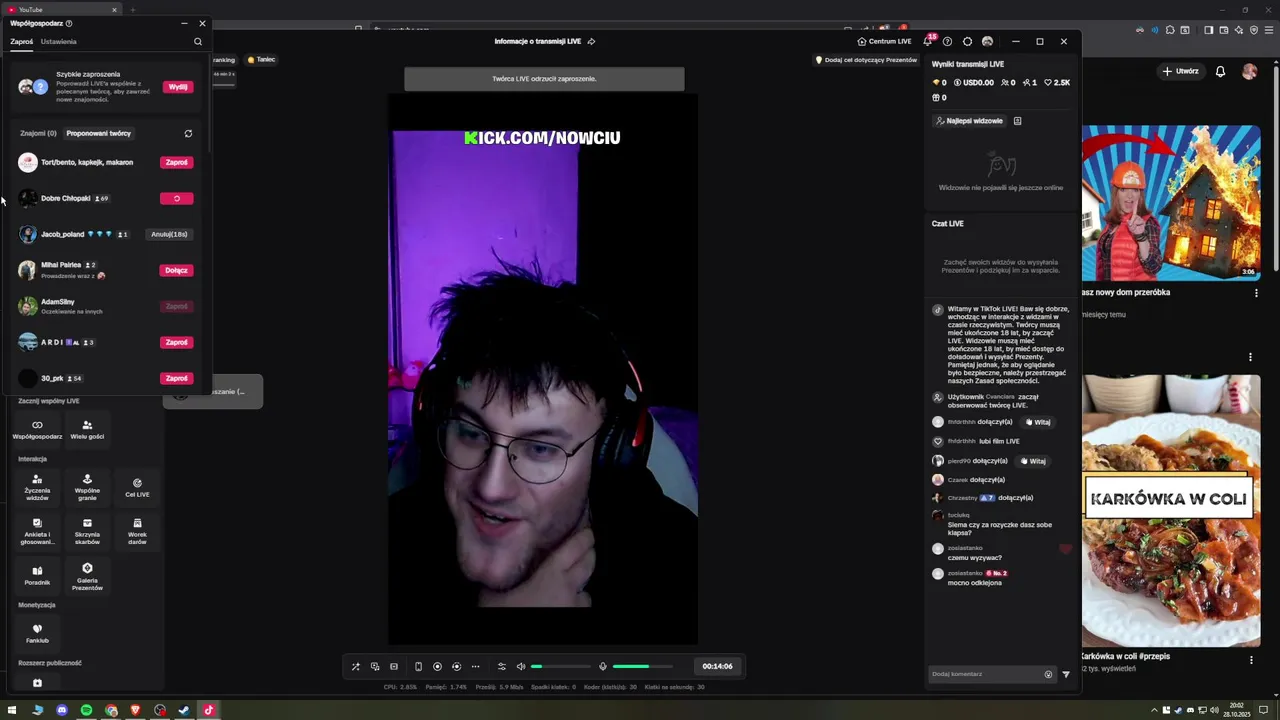Open options for dom przeróbka video

pyautogui.click(x=1256, y=293)
